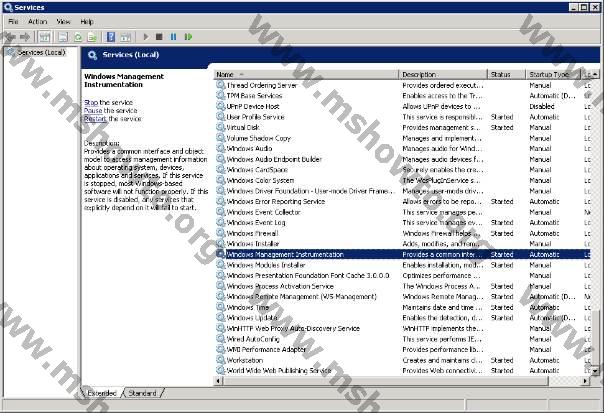Select World Wide Web Publishing Service row
Viewport: 604px width, 413px height.
pyautogui.click(x=402, y=371)
